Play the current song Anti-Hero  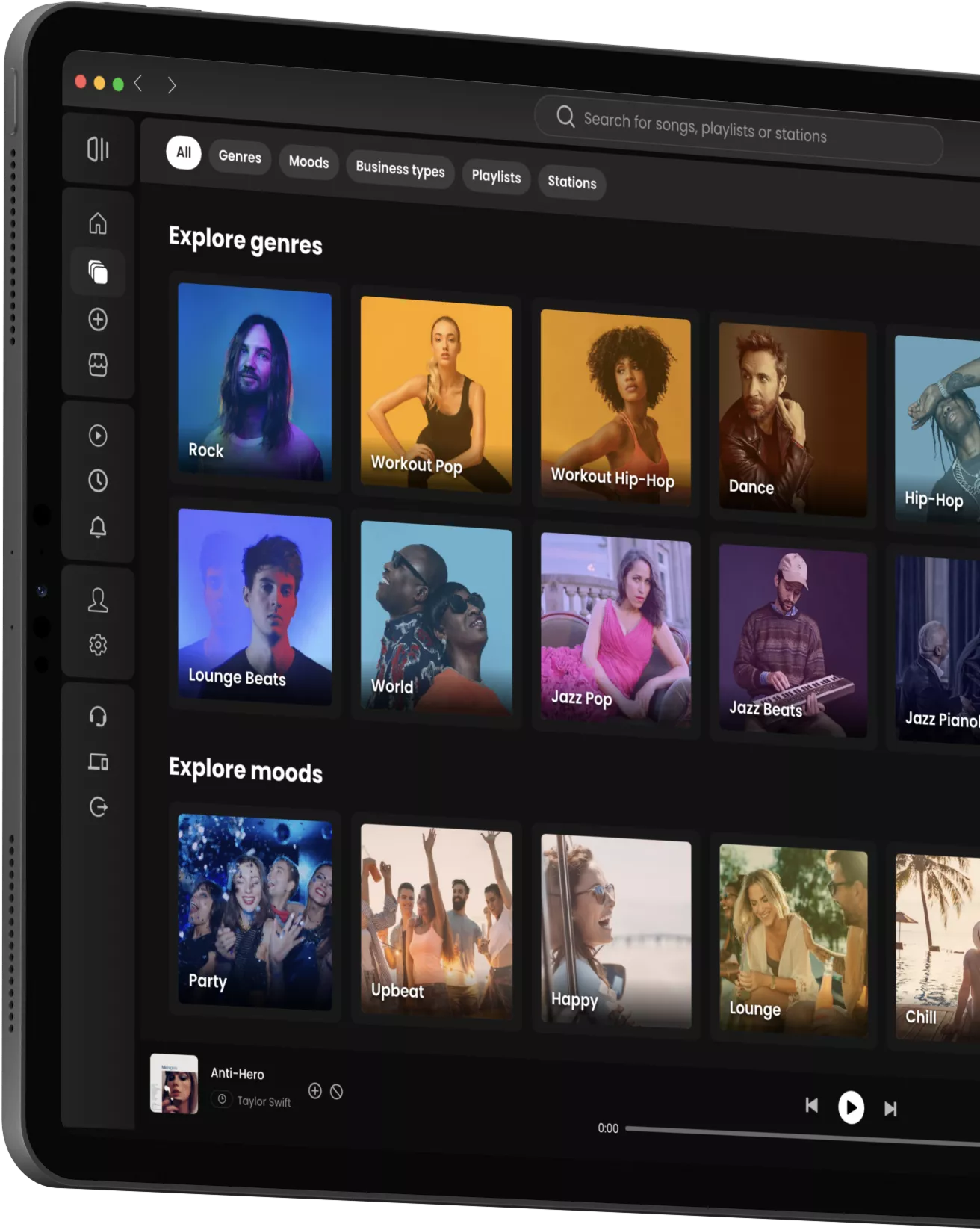click(x=851, y=1107)
